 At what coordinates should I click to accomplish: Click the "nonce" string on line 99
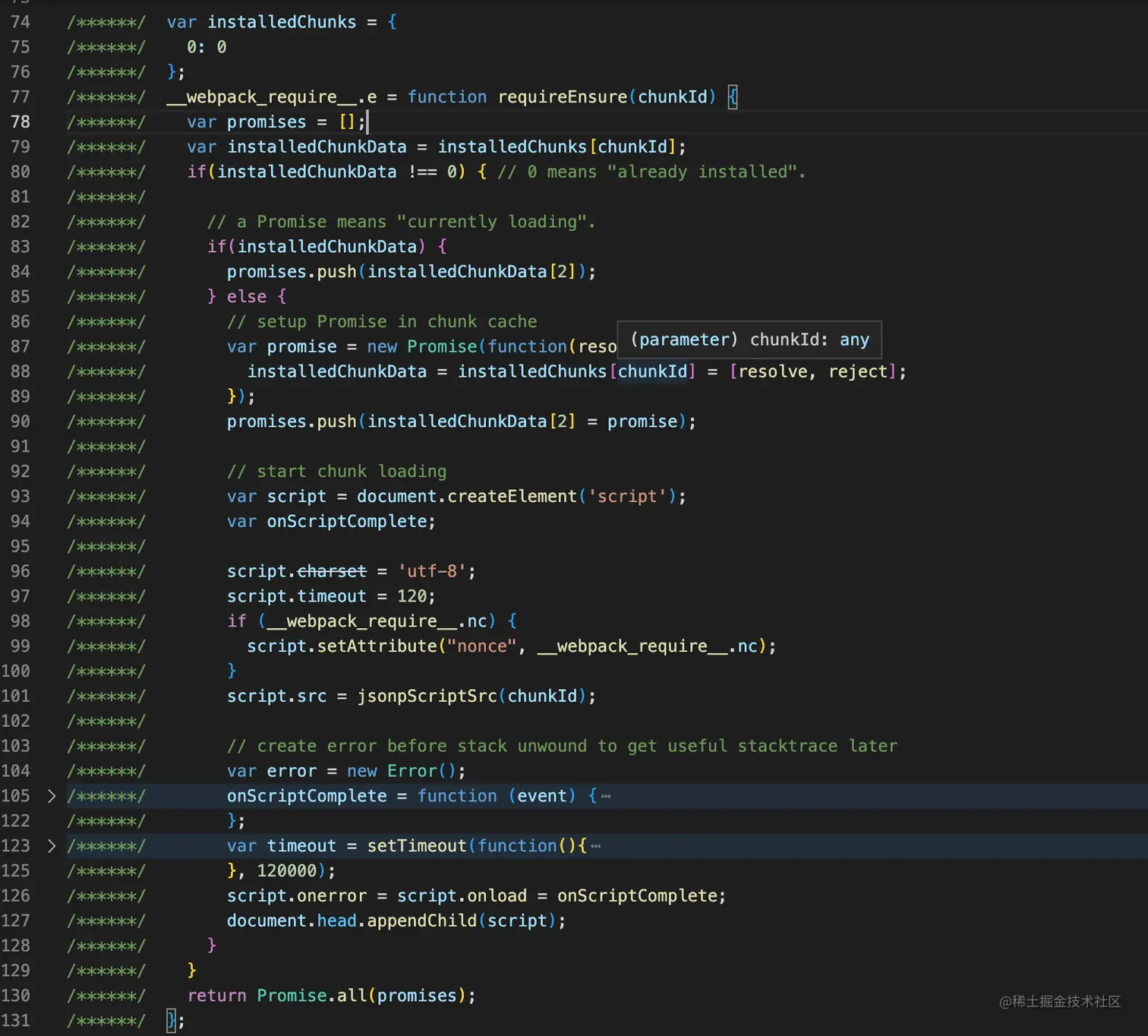point(482,646)
